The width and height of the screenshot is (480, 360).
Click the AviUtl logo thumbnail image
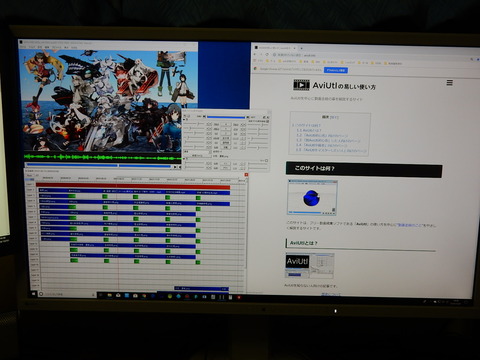(310, 266)
